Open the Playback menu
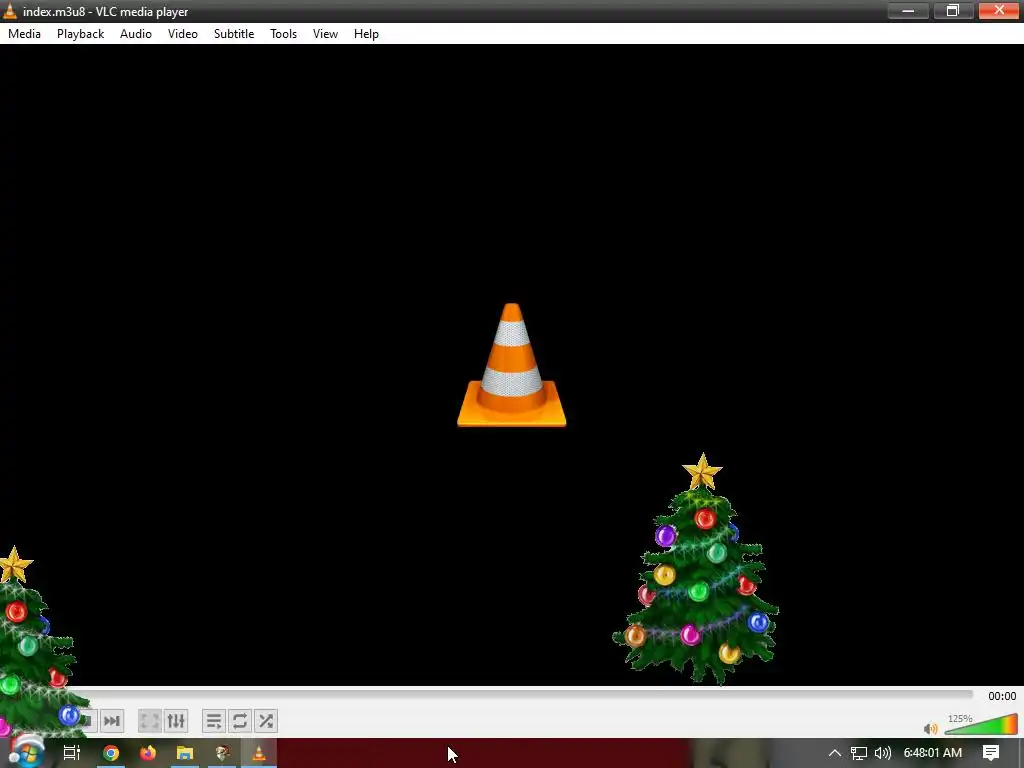Screen dimensions: 1024x768 tap(80, 34)
